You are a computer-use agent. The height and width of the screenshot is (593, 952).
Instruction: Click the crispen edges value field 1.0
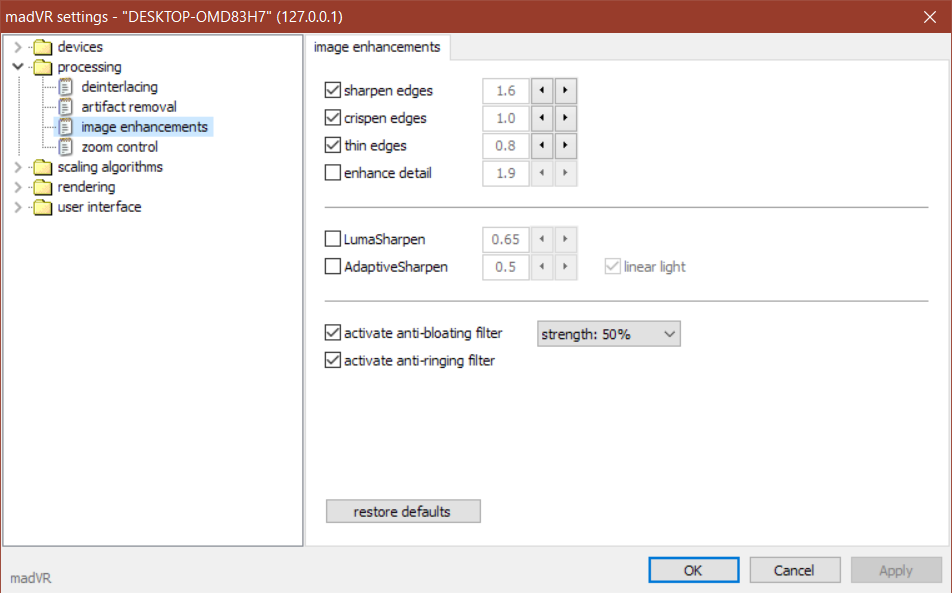point(506,118)
